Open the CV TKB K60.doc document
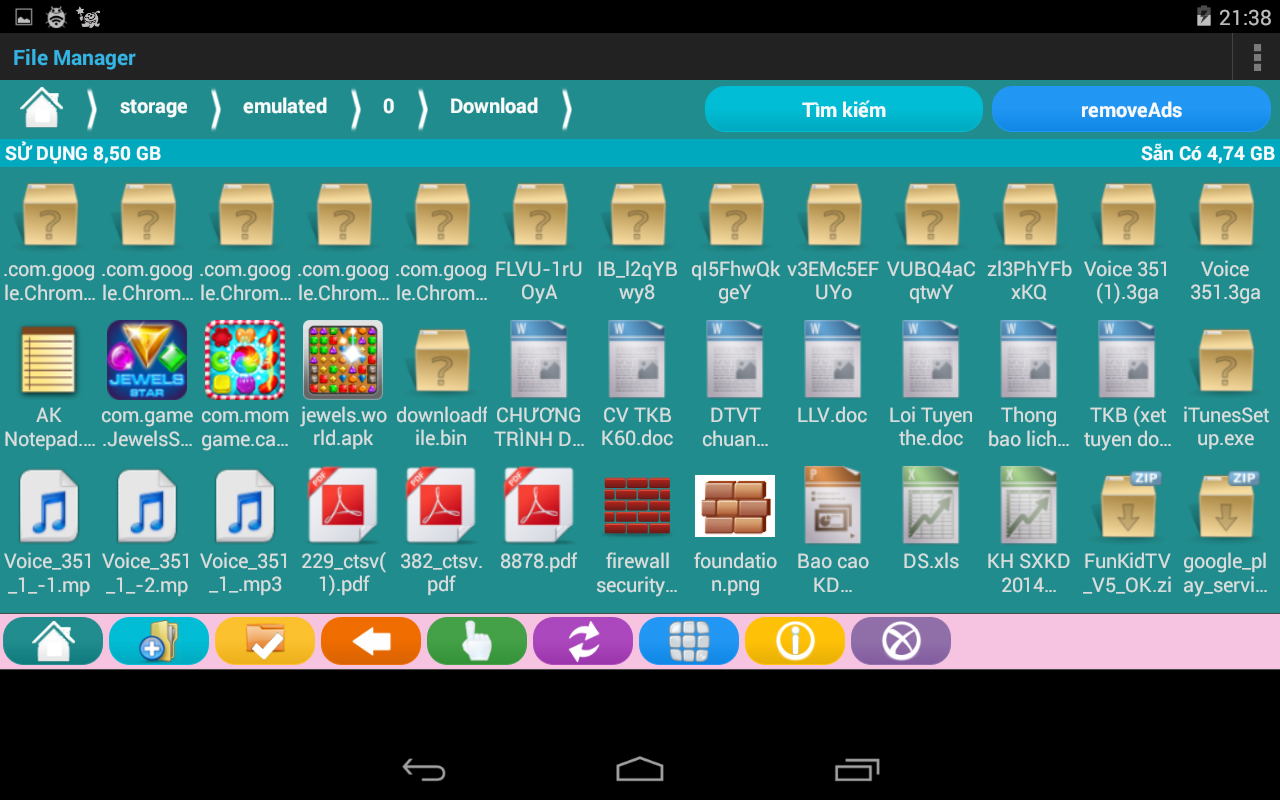The width and height of the screenshot is (1280, 800). [637, 387]
